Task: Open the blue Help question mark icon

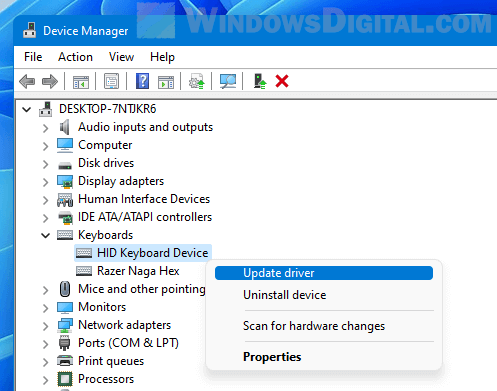Action: click(x=142, y=81)
